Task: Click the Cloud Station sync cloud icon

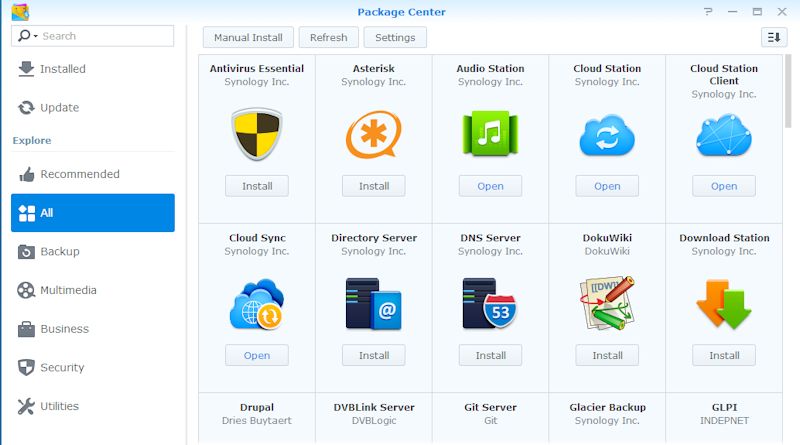Action: click(607, 136)
